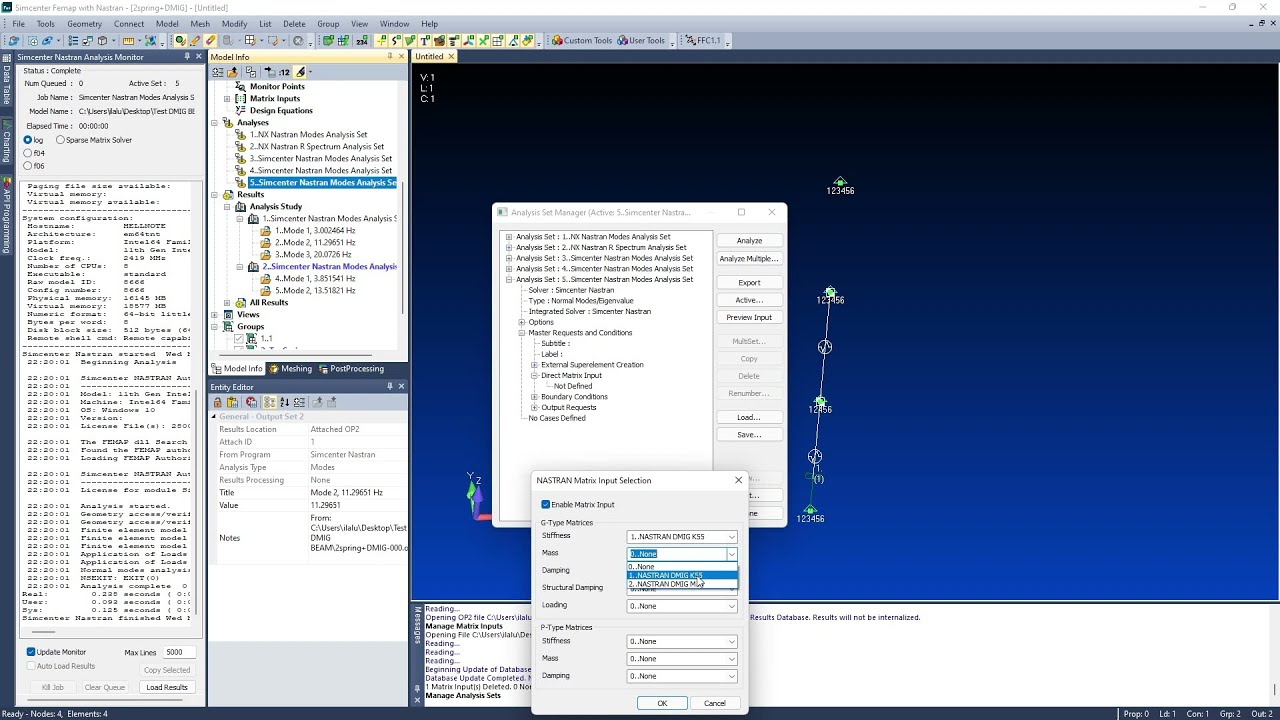Click the Model Info expand list icon
This screenshot has width=1280, height=720.
[x=218, y=72]
